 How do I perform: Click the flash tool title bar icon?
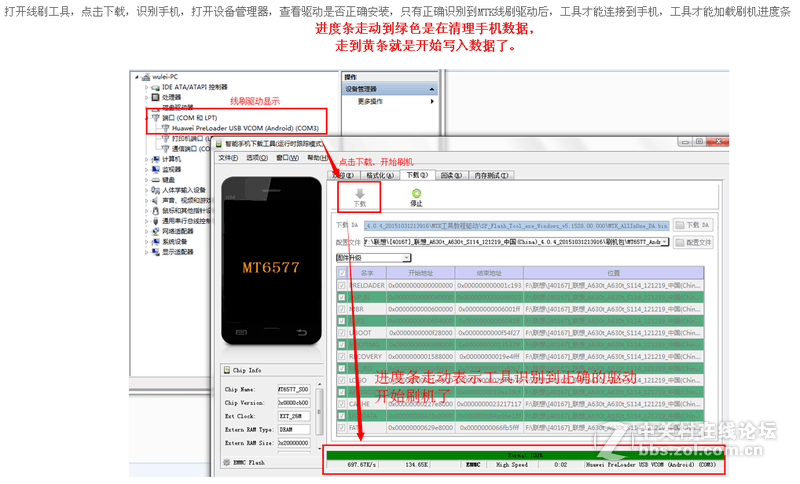219,144
